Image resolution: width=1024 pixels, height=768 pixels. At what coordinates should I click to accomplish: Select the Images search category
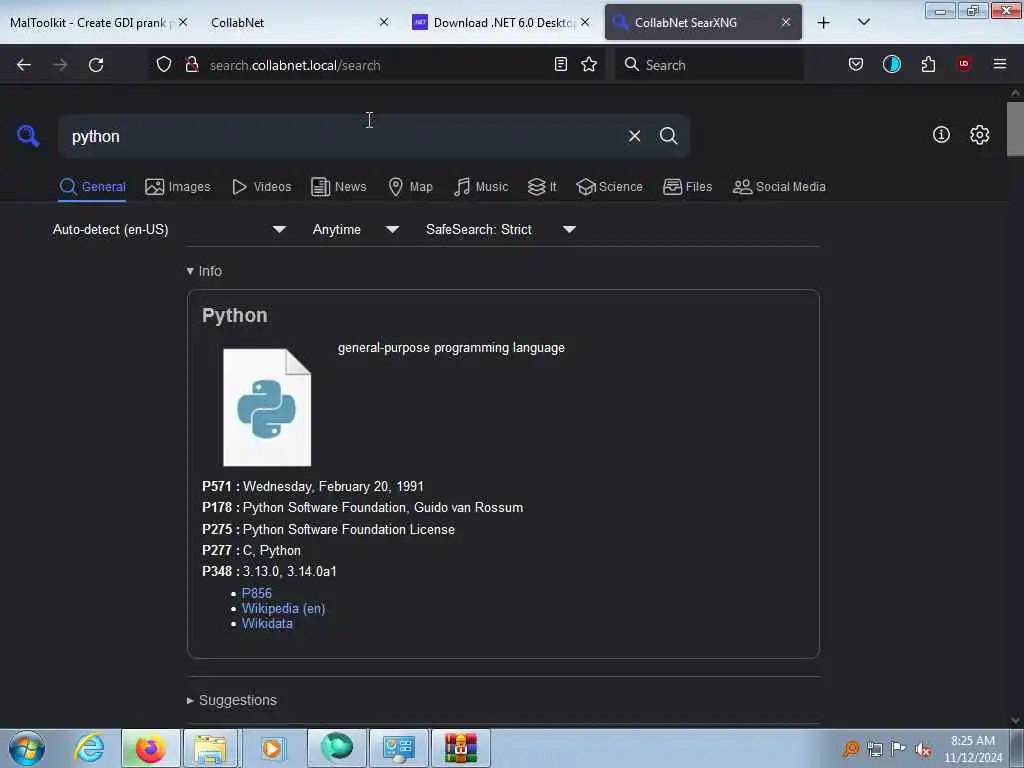[178, 187]
